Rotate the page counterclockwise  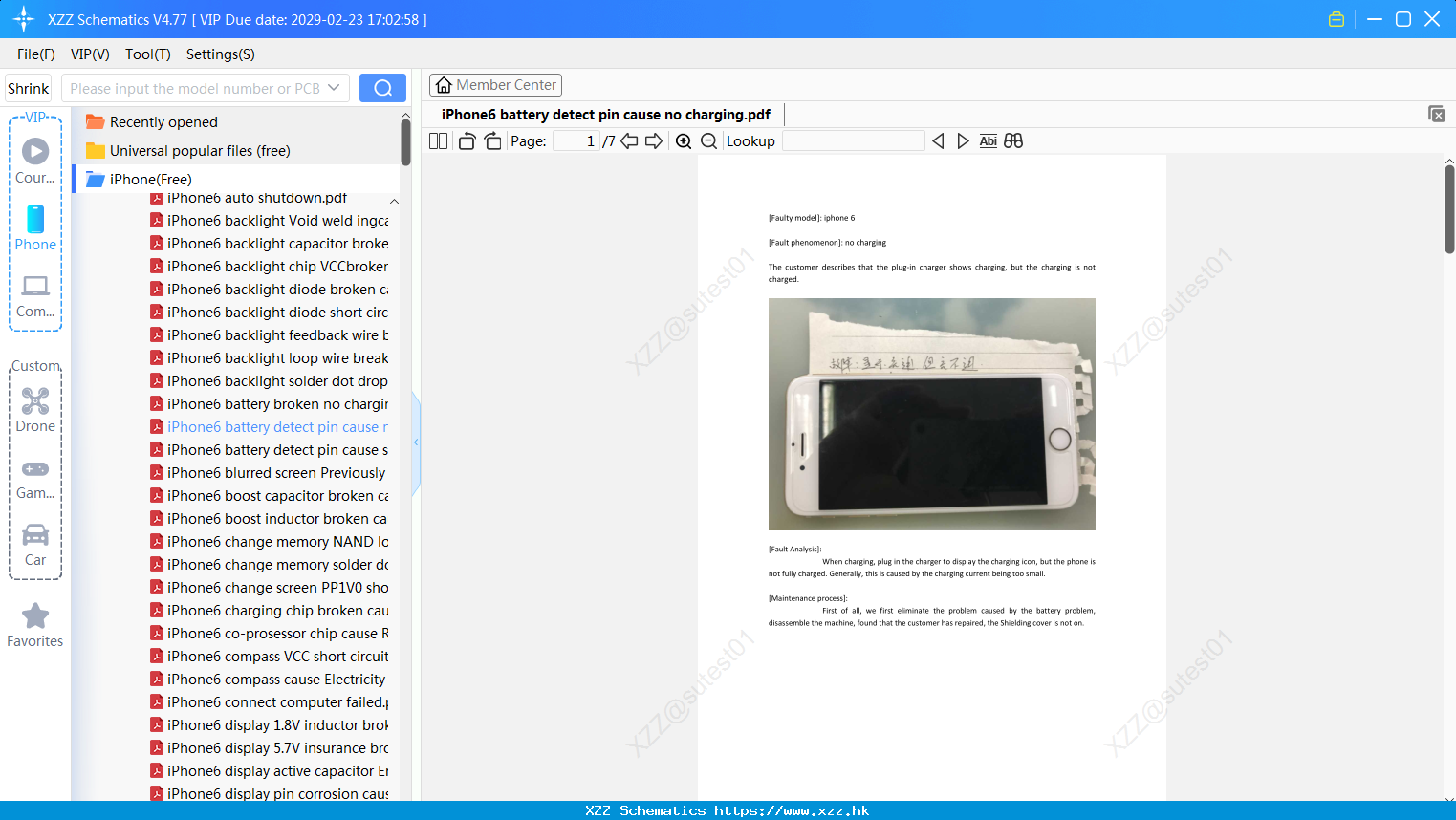(467, 141)
